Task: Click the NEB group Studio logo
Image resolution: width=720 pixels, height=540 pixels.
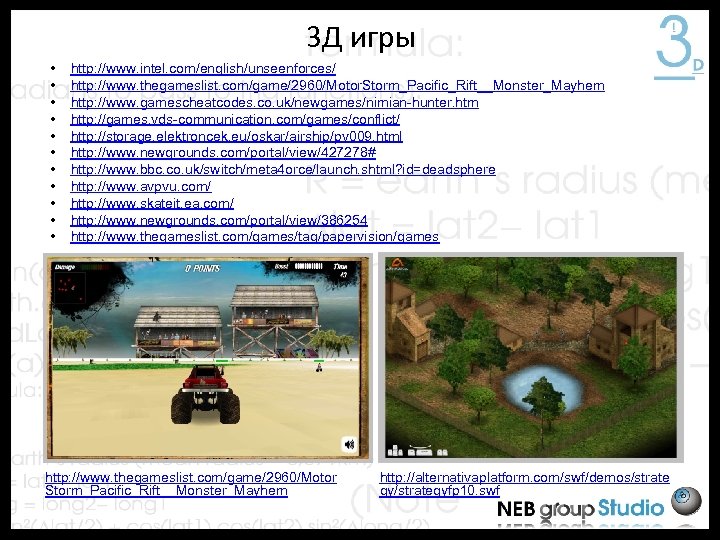Action: [580, 509]
